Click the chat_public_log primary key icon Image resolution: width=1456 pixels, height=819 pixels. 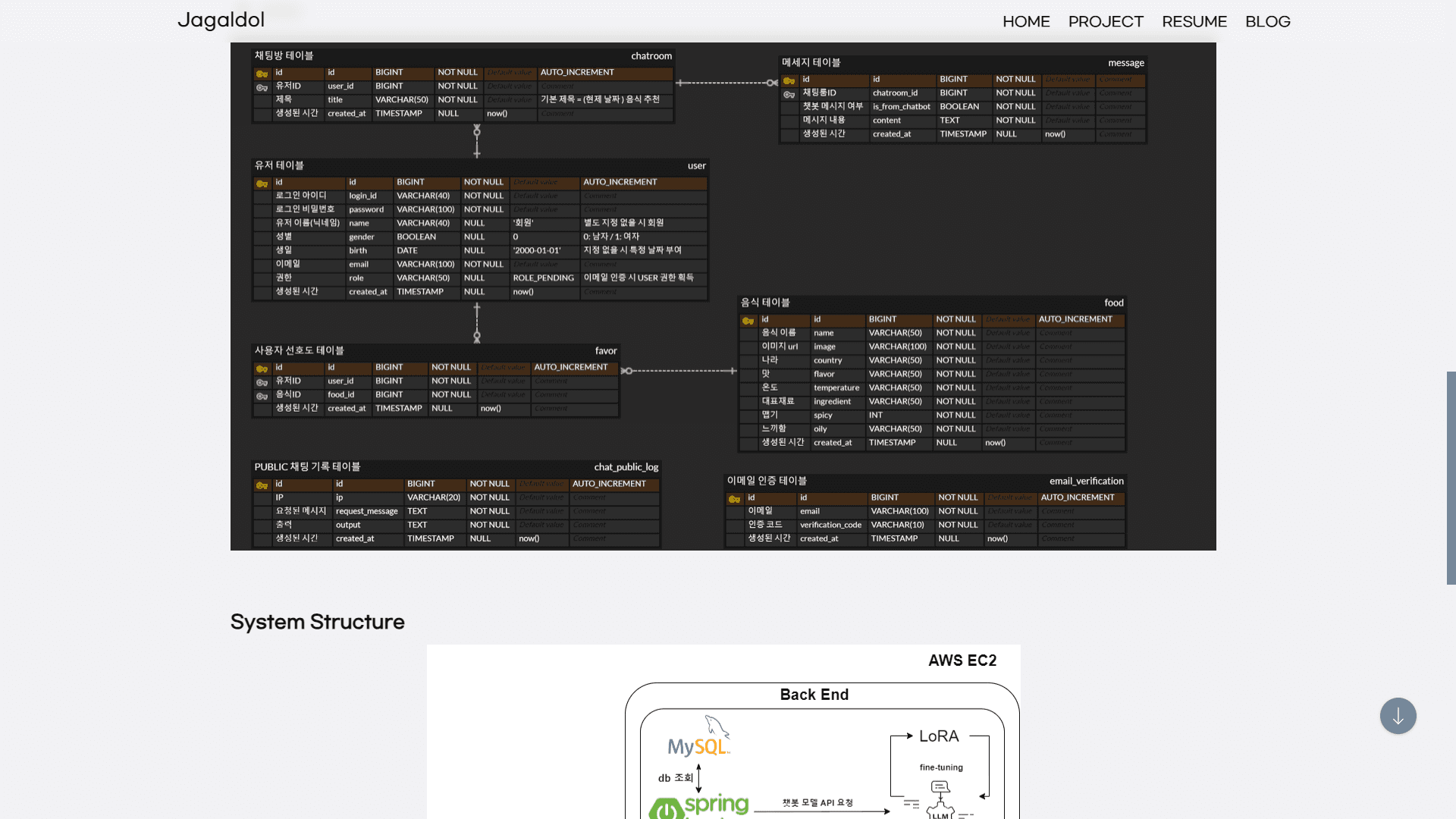point(262,485)
